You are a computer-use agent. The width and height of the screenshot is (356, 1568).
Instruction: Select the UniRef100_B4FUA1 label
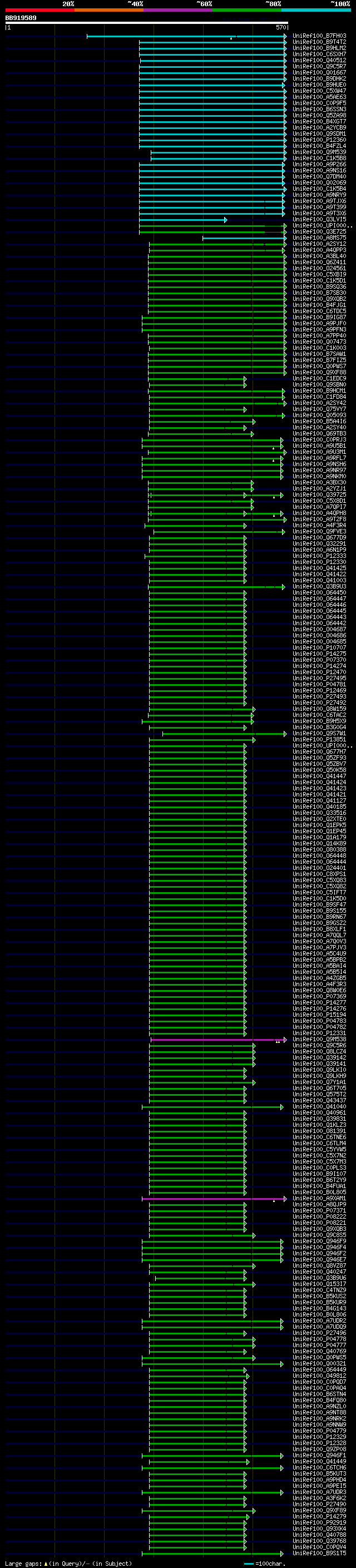point(319,1186)
